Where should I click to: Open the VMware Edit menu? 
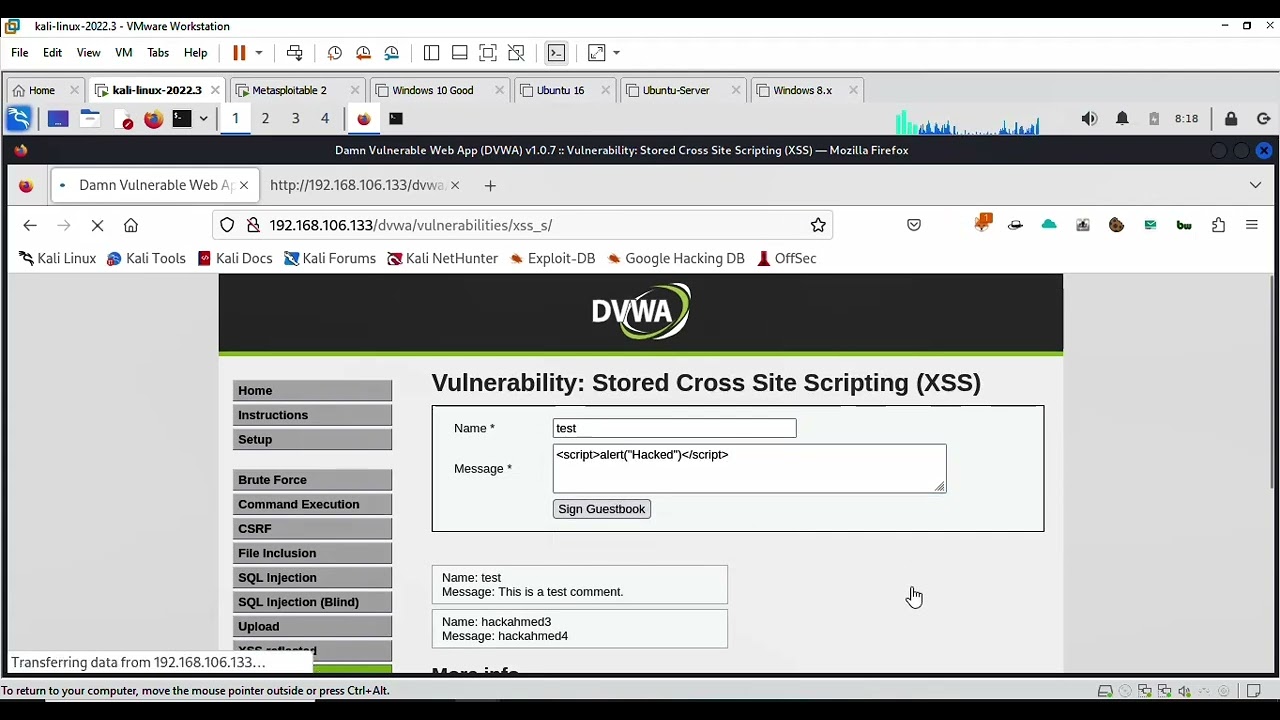click(52, 53)
